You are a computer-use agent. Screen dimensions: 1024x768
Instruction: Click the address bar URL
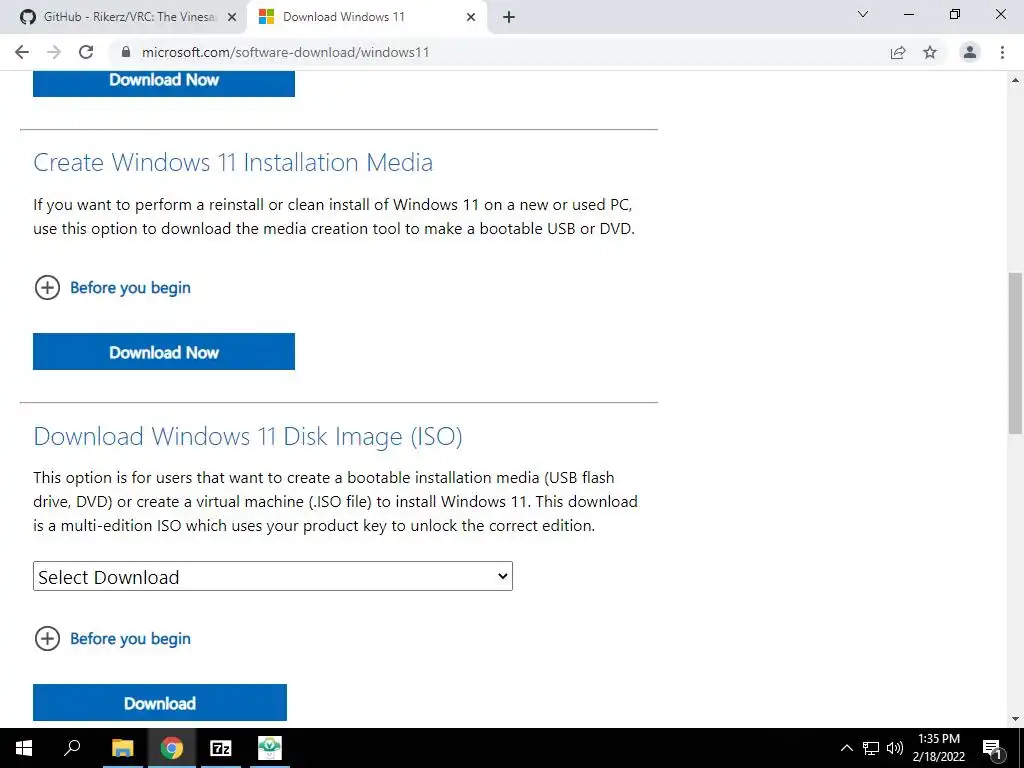pyautogui.click(x=285, y=52)
